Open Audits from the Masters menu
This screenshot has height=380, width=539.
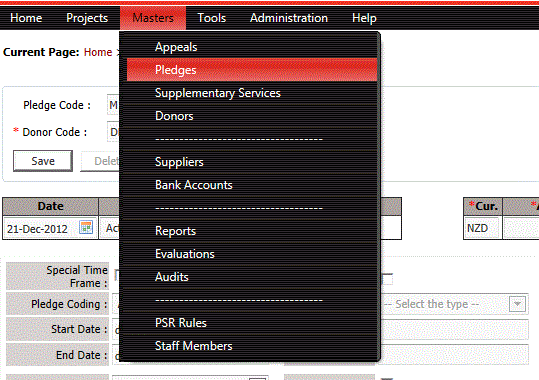[x=252, y=277]
